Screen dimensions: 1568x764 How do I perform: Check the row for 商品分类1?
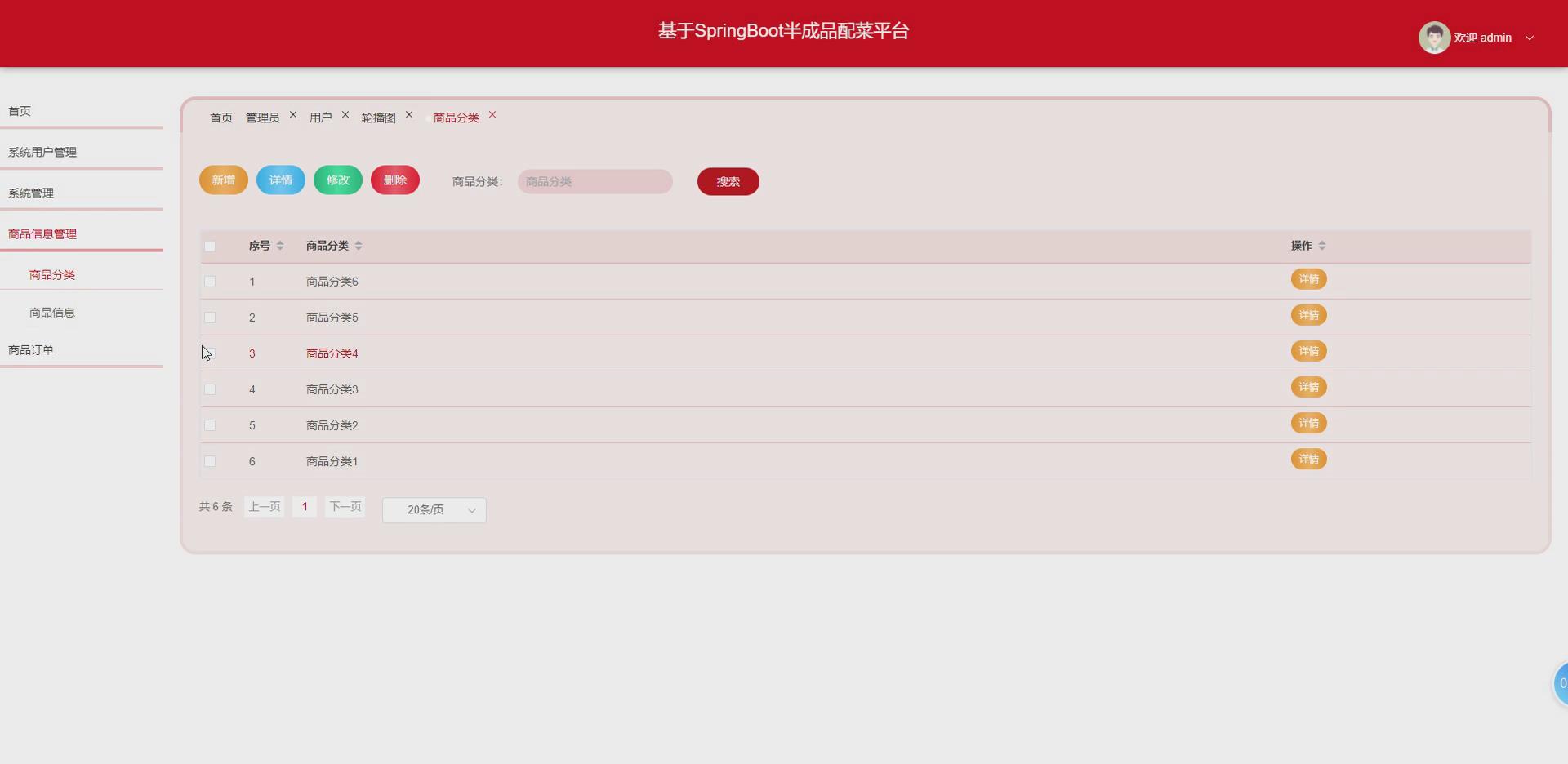click(210, 461)
